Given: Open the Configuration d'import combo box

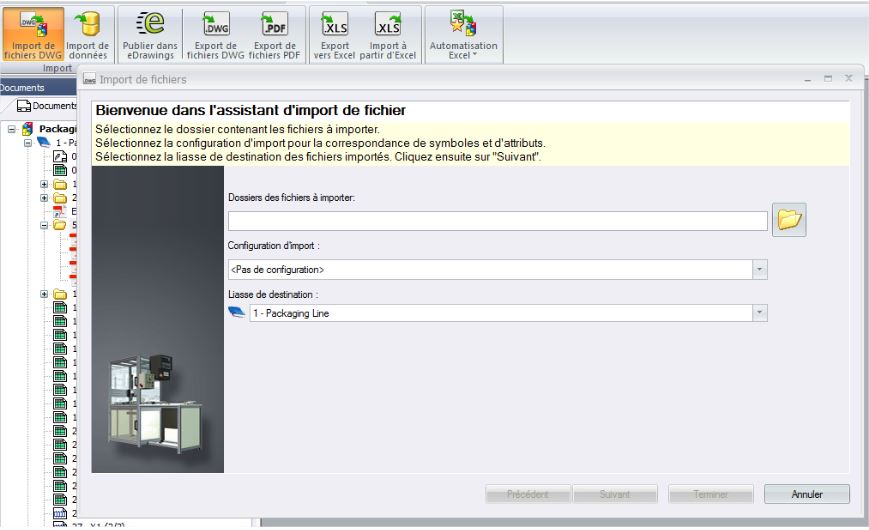Looking at the screenshot, I should coord(498,269).
